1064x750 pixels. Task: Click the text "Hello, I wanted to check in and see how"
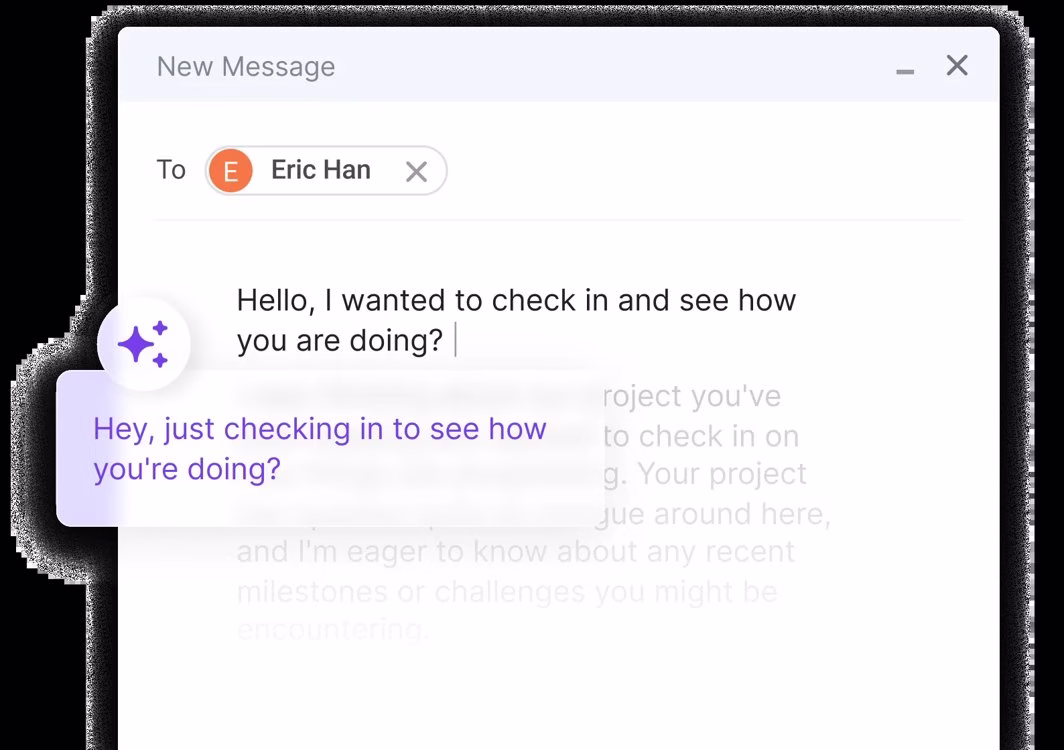[516, 300]
